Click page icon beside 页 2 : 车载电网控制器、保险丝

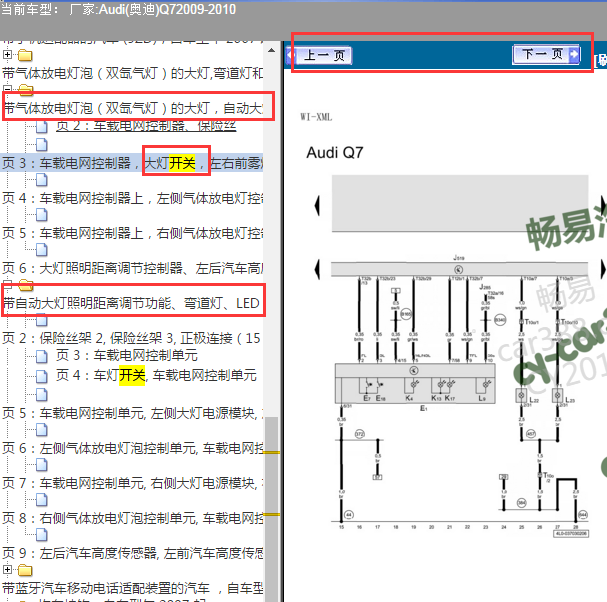click(42, 126)
